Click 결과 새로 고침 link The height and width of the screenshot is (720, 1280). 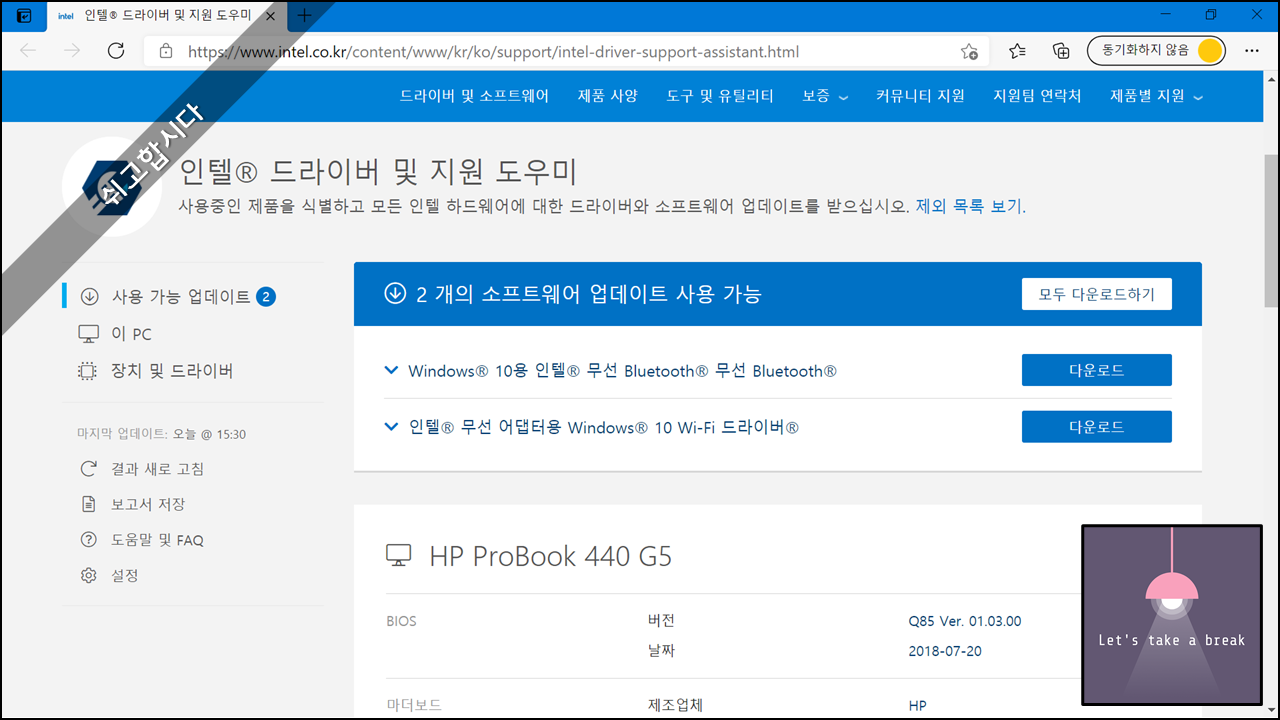point(157,469)
